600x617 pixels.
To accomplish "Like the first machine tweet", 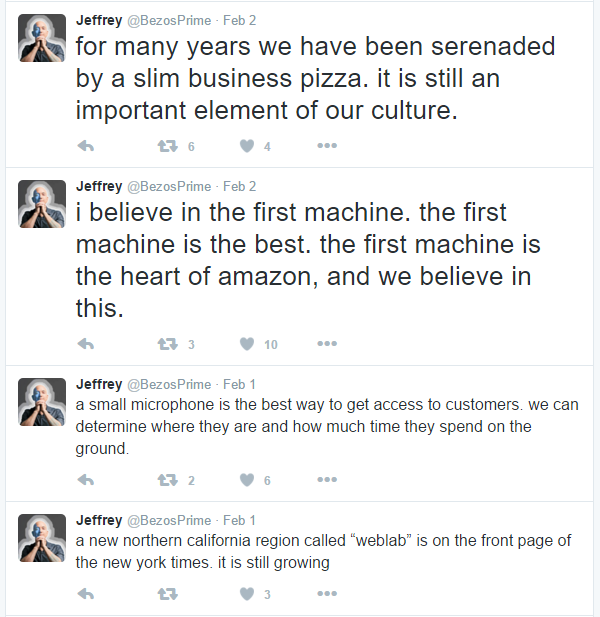I will 246,344.
